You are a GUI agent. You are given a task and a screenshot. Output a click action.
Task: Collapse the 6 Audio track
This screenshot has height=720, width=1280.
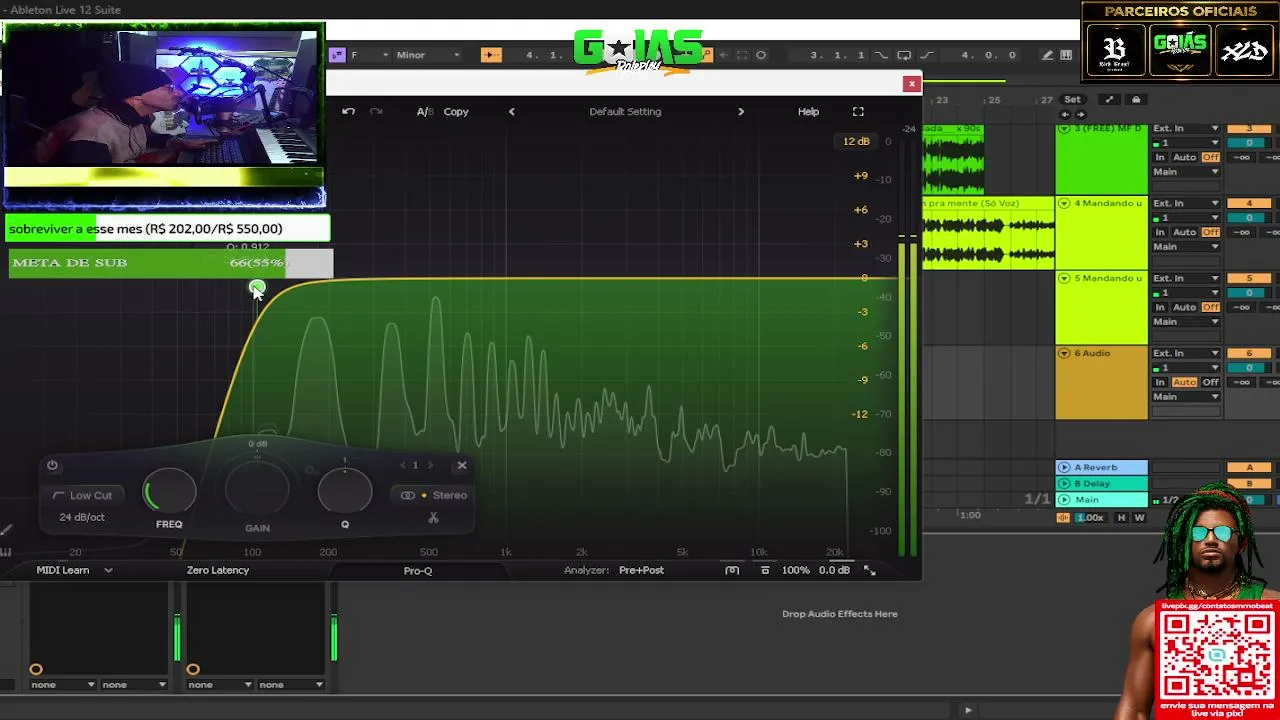point(1064,353)
